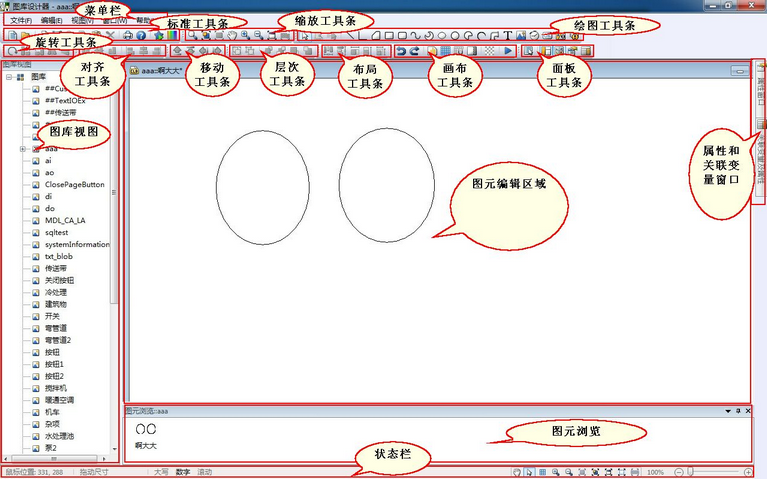
Task: Select ClosePageButton in the library tree
Action: tap(74, 185)
